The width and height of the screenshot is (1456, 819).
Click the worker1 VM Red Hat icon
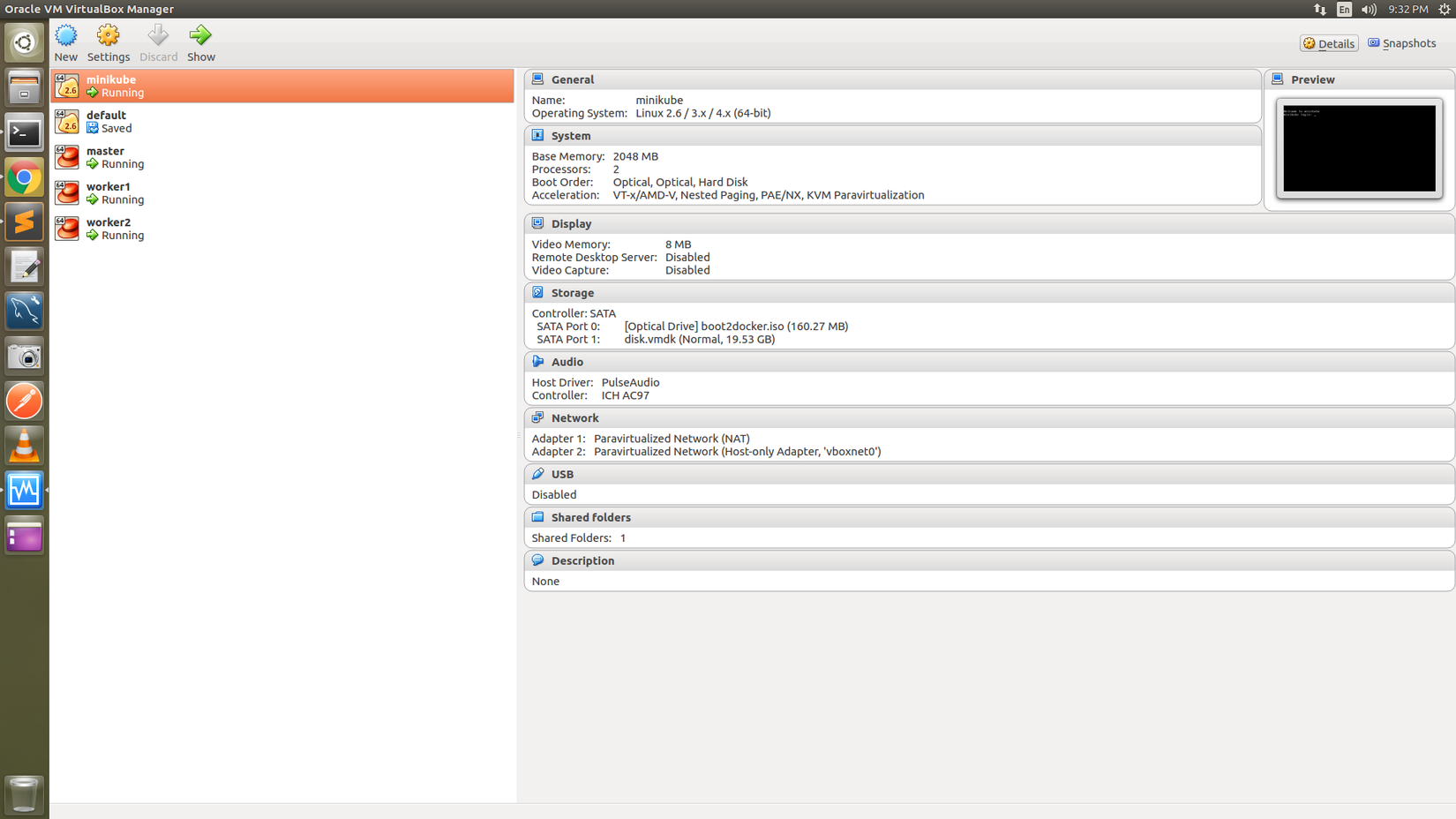(x=67, y=193)
